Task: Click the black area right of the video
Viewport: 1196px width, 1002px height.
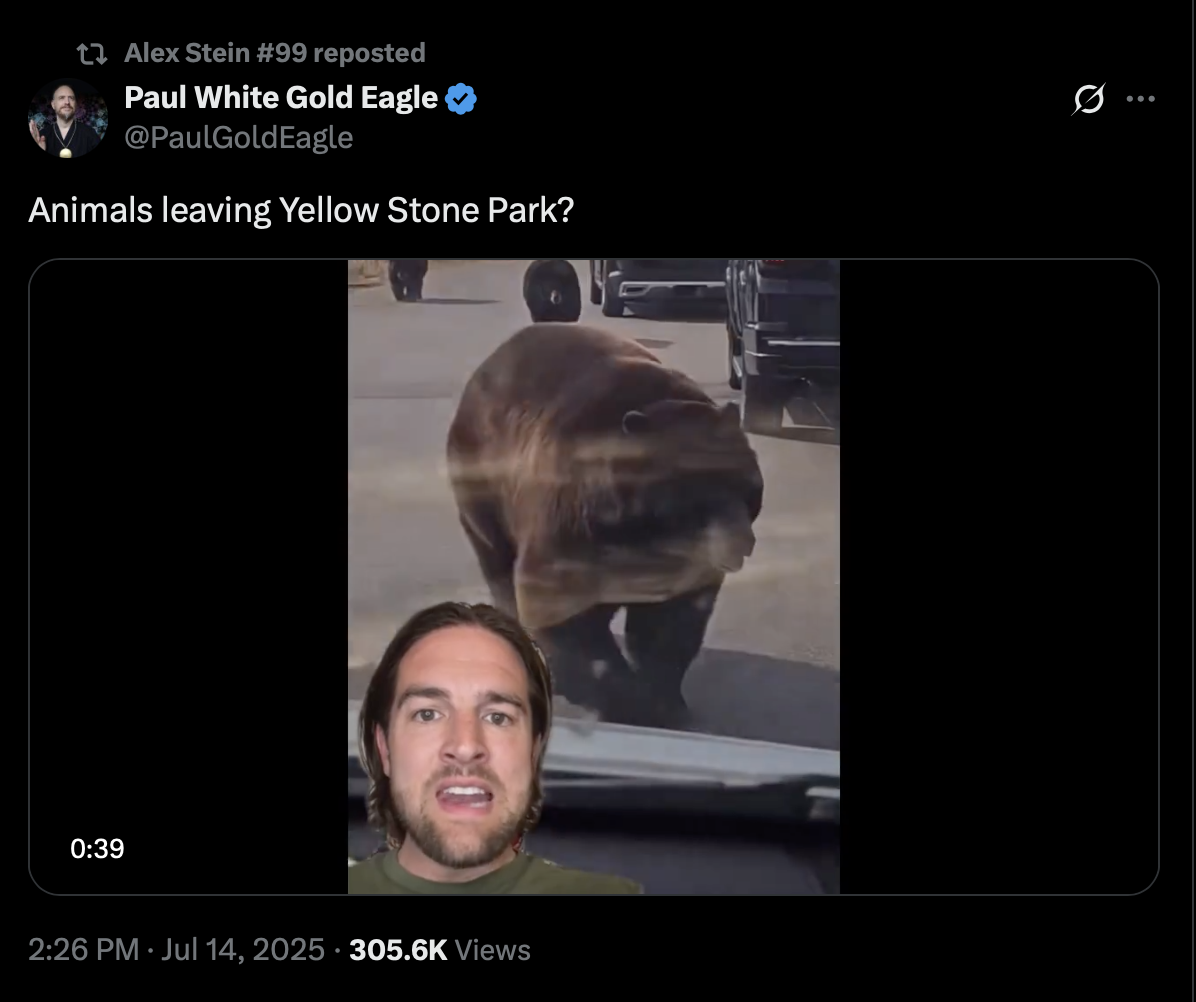Action: (x=998, y=576)
